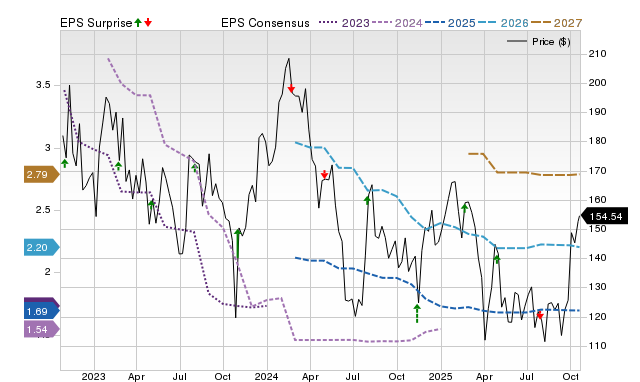
Task: Click the EPS Surprise legend label
Action: pyautogui.click(x=96, y=23)
